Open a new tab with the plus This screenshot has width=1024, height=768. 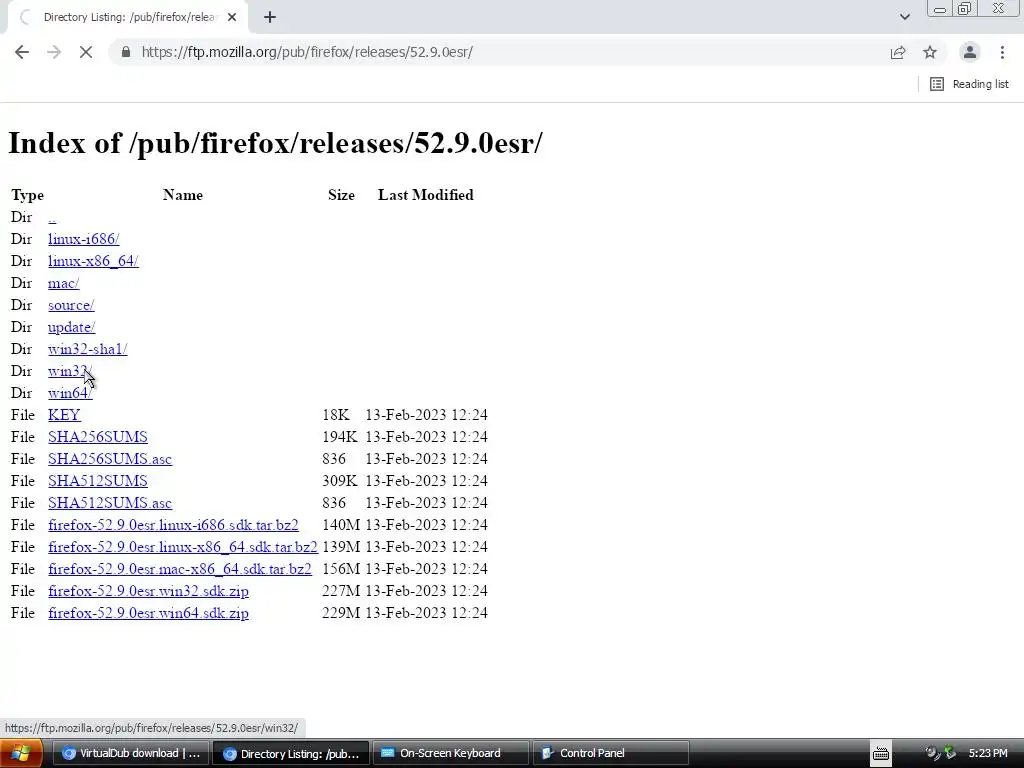(270, 17)
